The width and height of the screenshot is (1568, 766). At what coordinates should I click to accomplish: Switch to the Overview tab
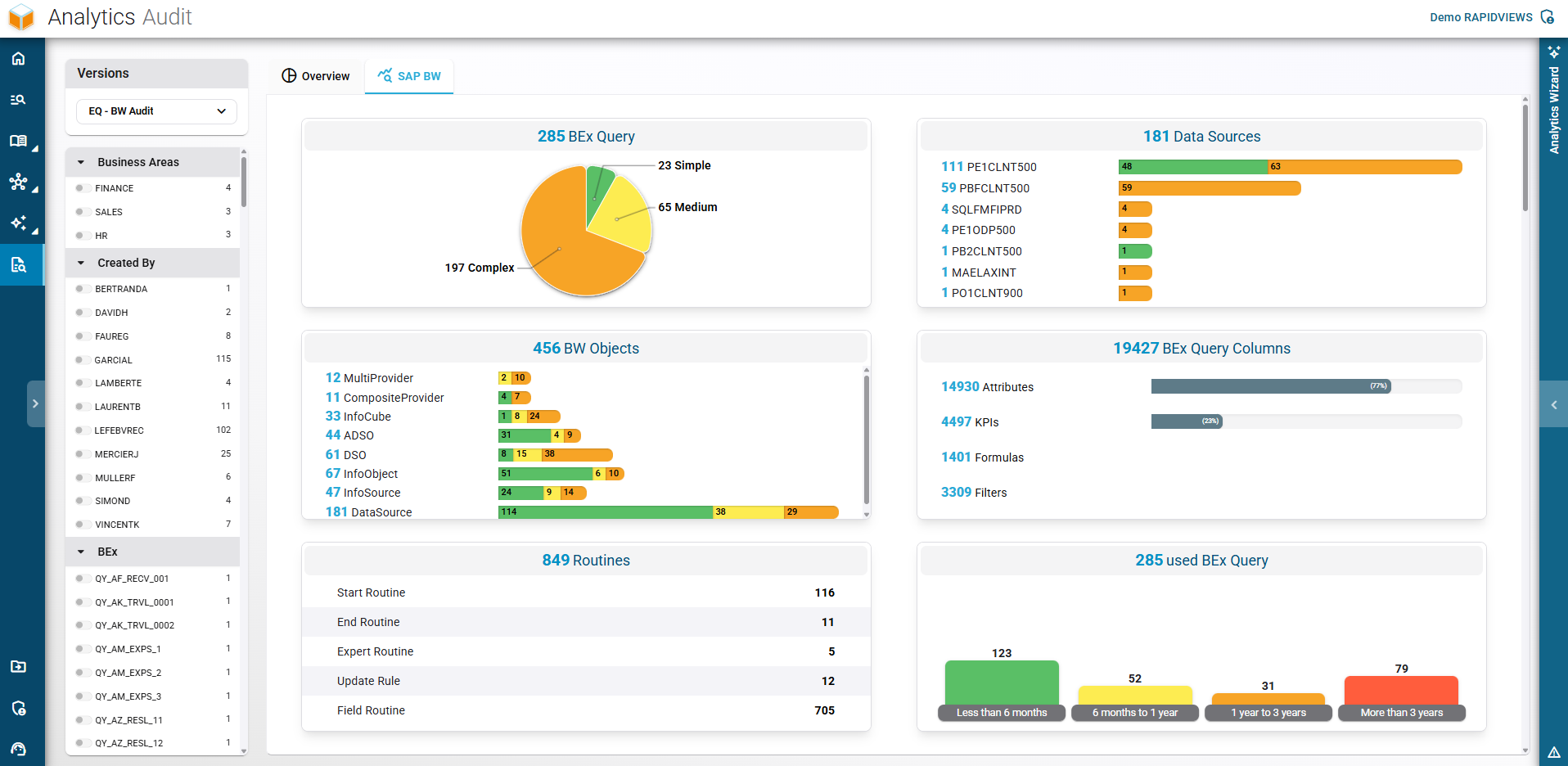click(x=316, y=76)
